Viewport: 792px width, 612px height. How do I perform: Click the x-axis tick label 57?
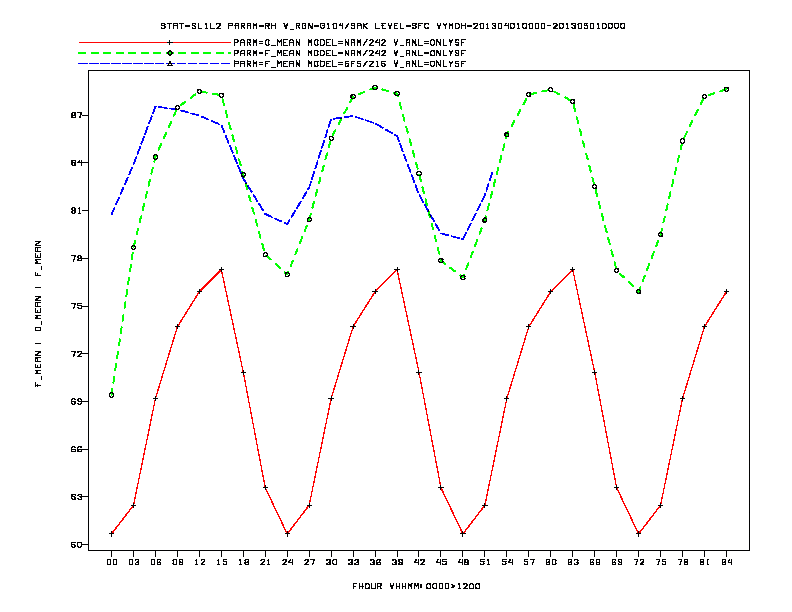tap(529, 562)
